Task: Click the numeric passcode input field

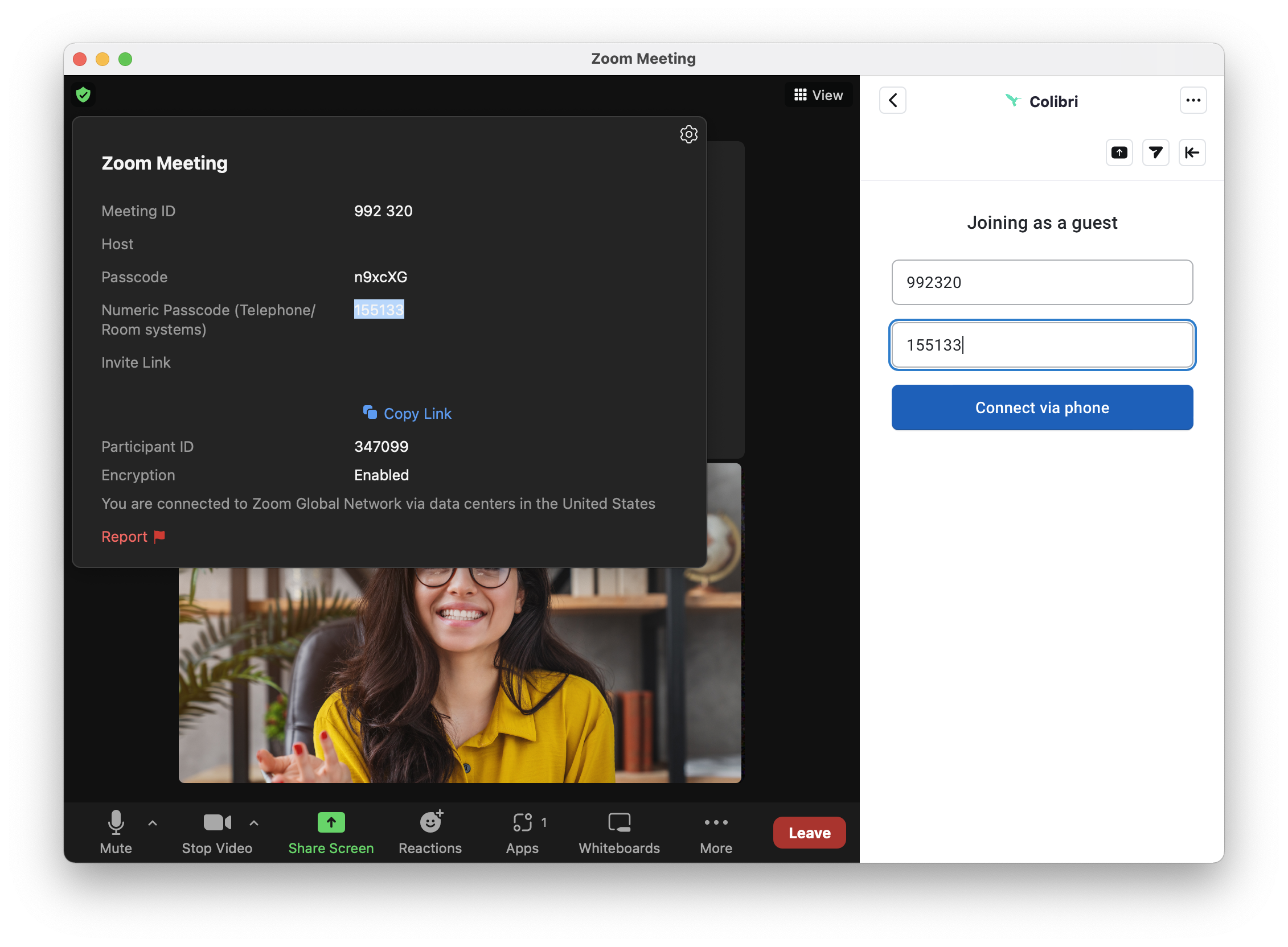Action: tap(1042, 345)
